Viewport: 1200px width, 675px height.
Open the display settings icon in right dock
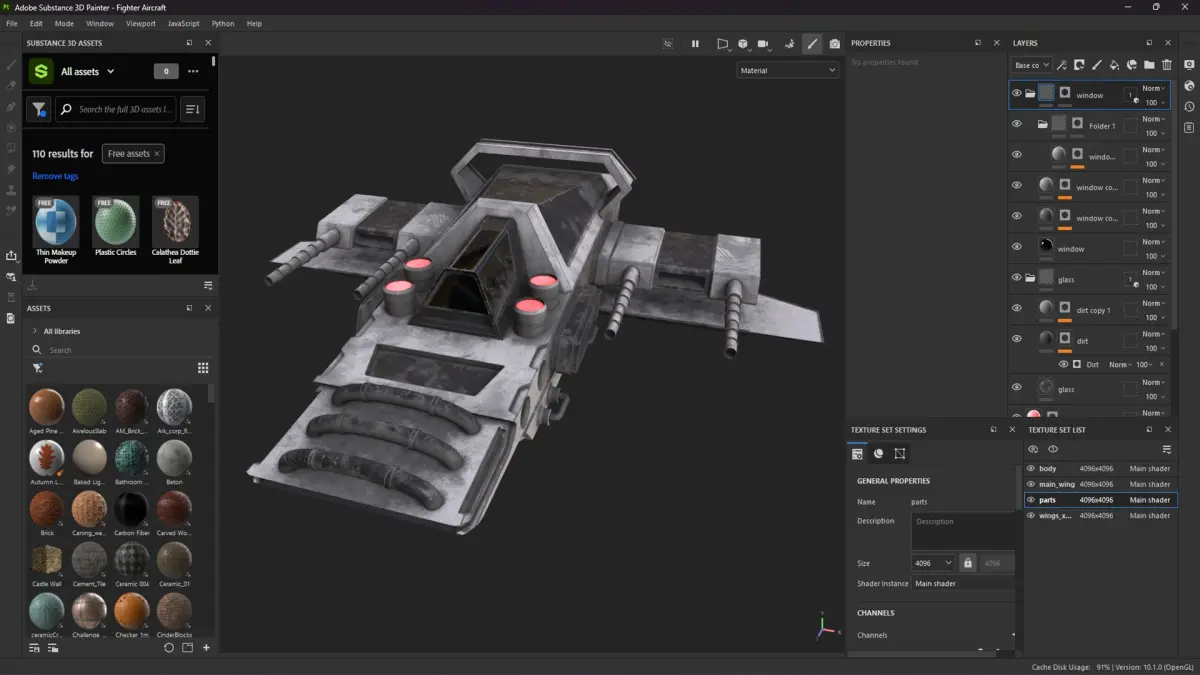click(x=1189, y=64)
